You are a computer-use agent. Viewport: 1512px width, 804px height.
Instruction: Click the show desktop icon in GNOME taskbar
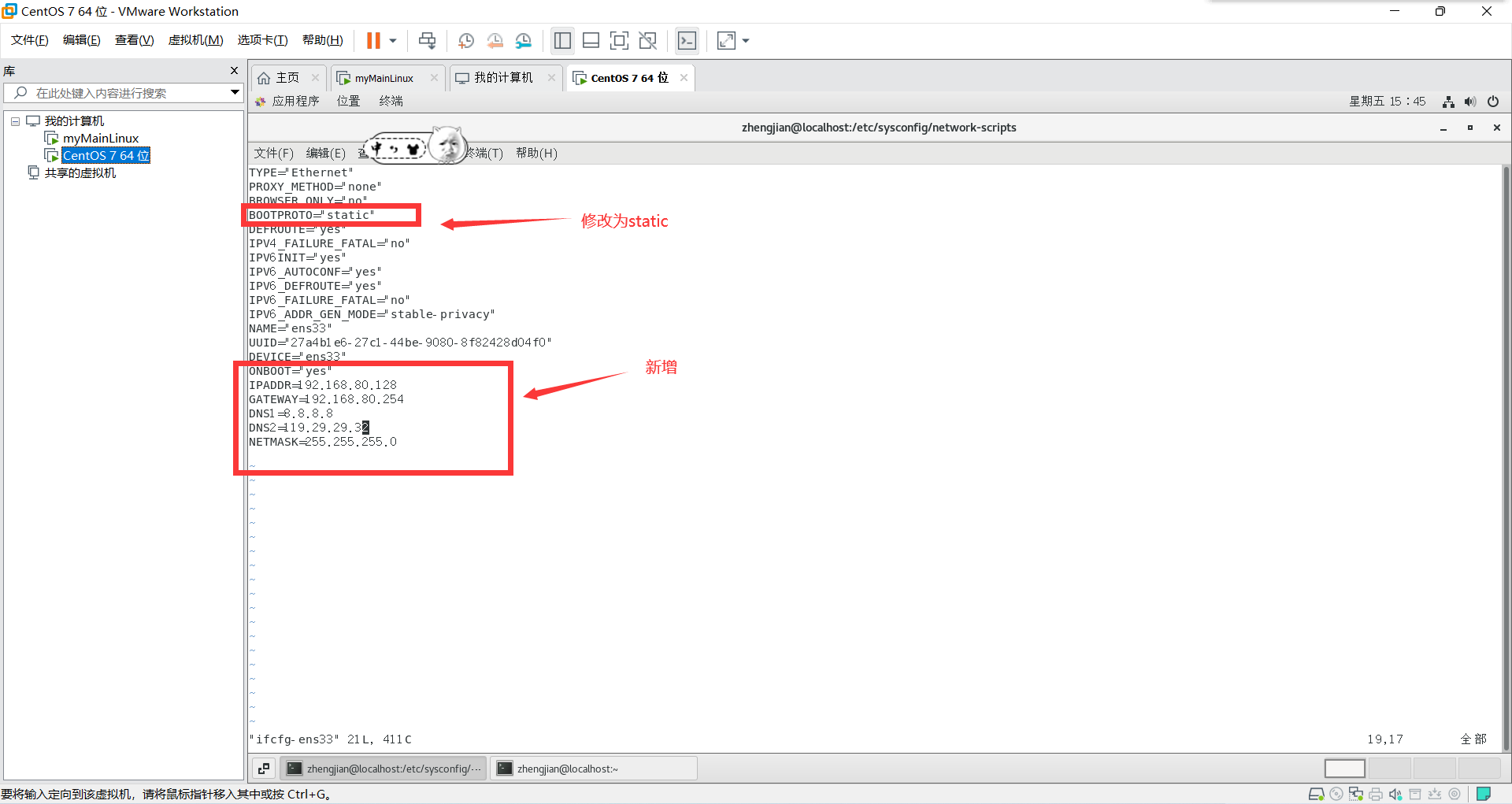(264, 769)
